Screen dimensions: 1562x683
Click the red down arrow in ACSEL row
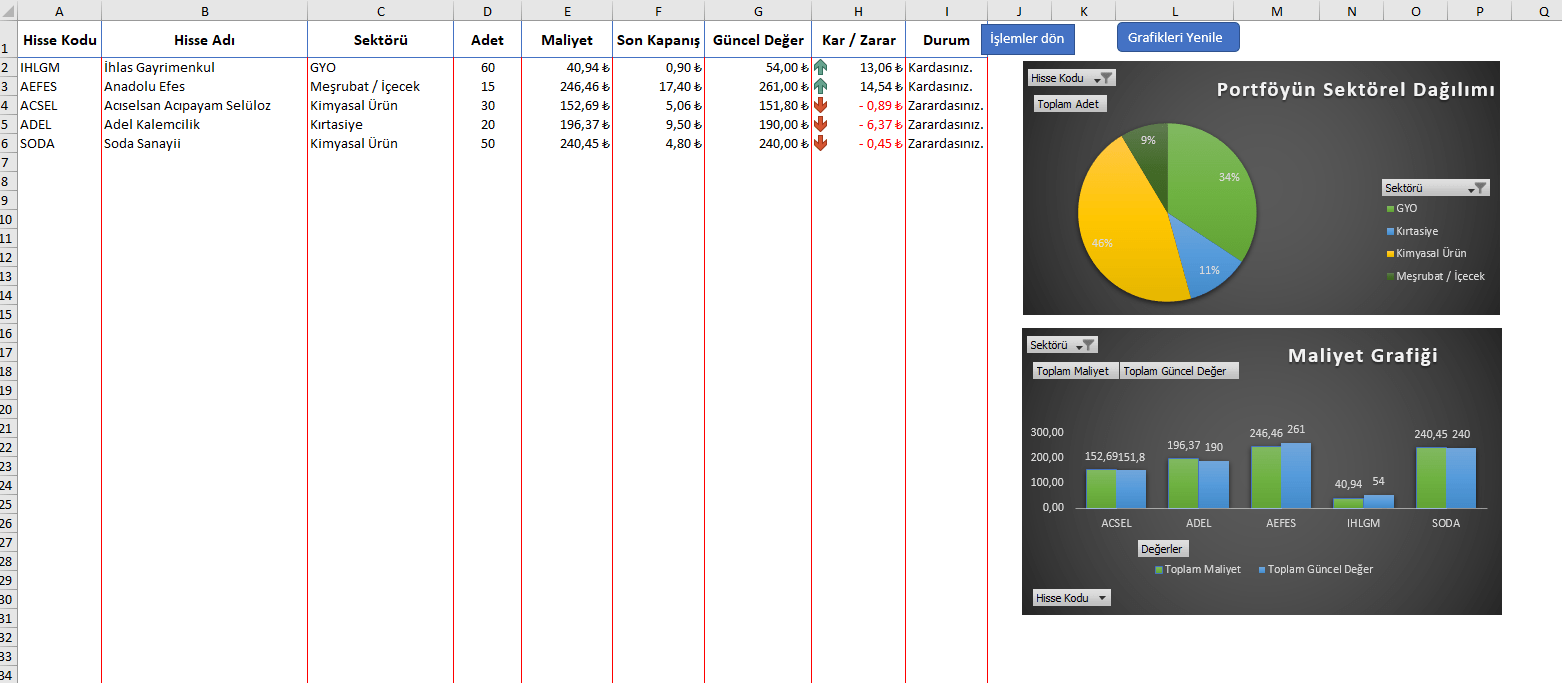click(821, 106)
